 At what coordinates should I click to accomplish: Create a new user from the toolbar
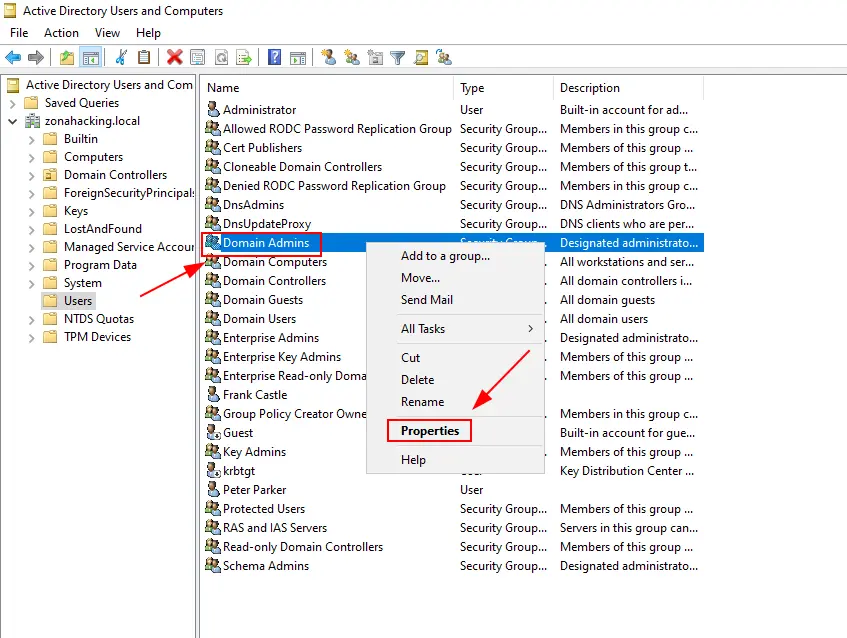pos(328,57)
